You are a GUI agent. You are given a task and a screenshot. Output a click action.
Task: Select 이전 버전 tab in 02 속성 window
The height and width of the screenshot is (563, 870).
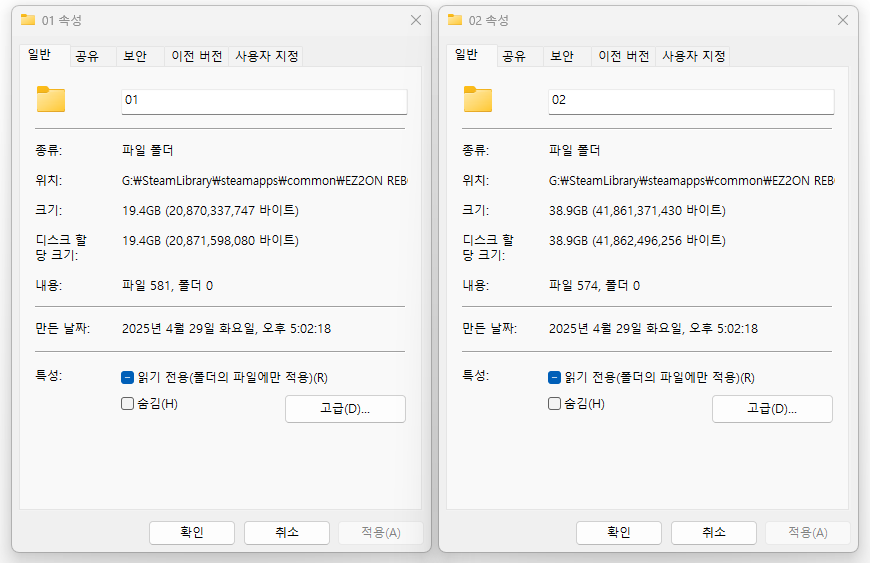coord(623,57)
